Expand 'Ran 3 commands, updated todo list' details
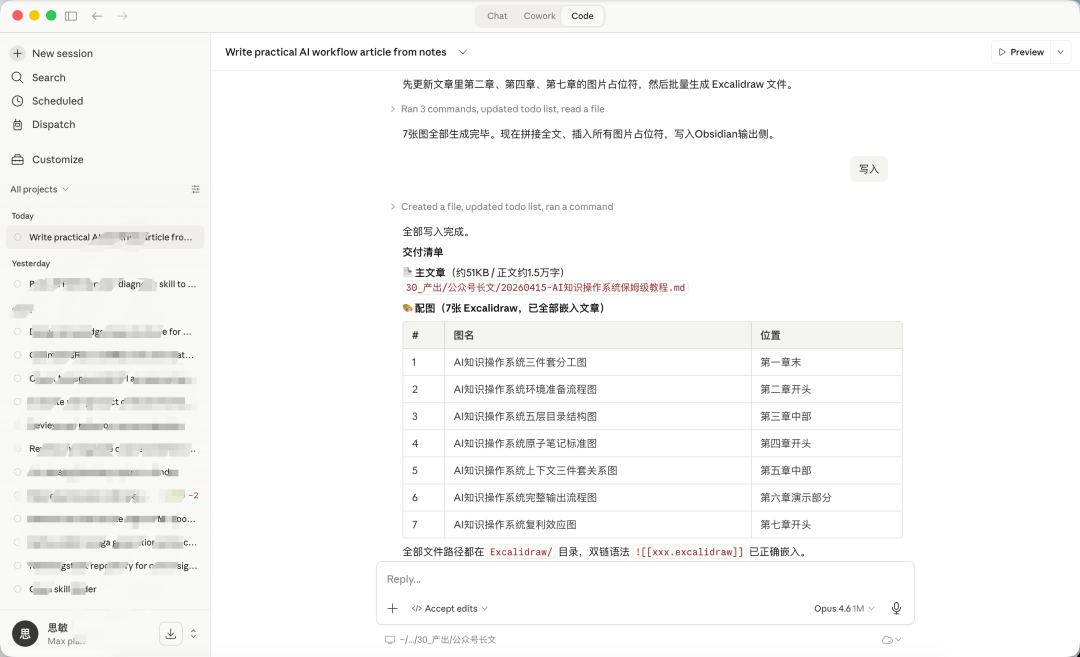This screenshot has height=657, width=1080. 497,109
